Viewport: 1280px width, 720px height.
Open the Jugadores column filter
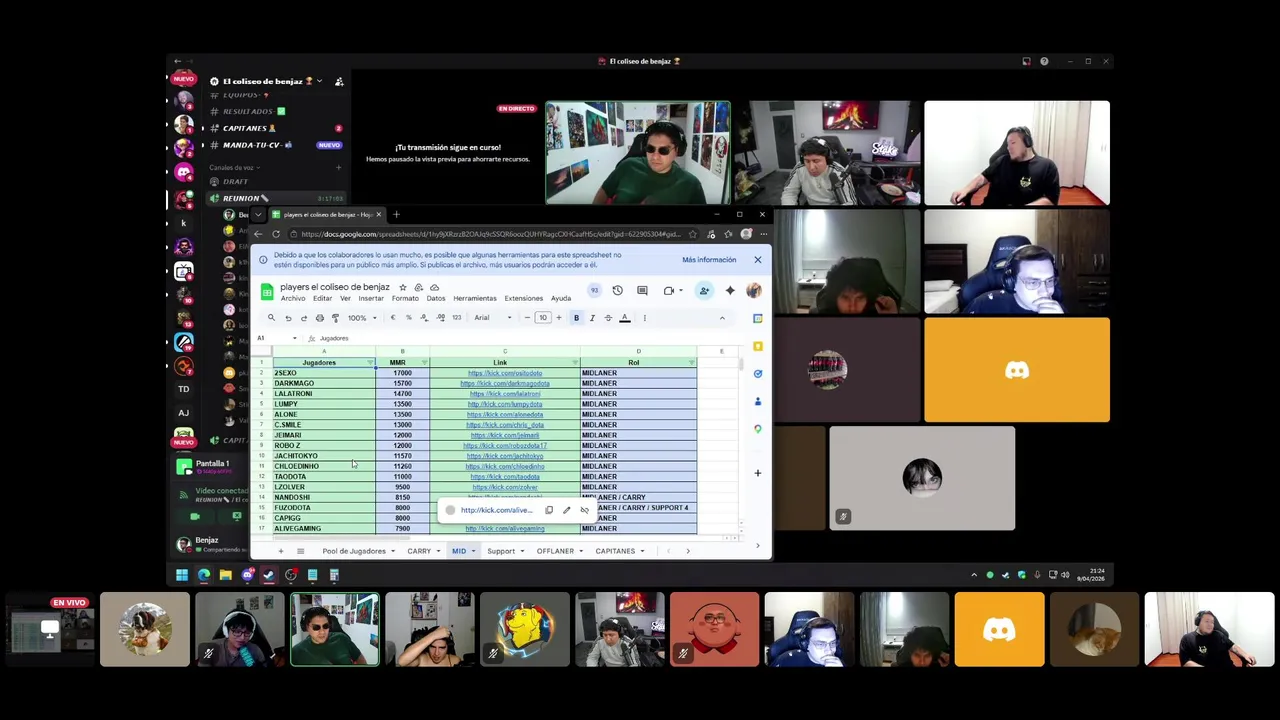pos(370,363)
